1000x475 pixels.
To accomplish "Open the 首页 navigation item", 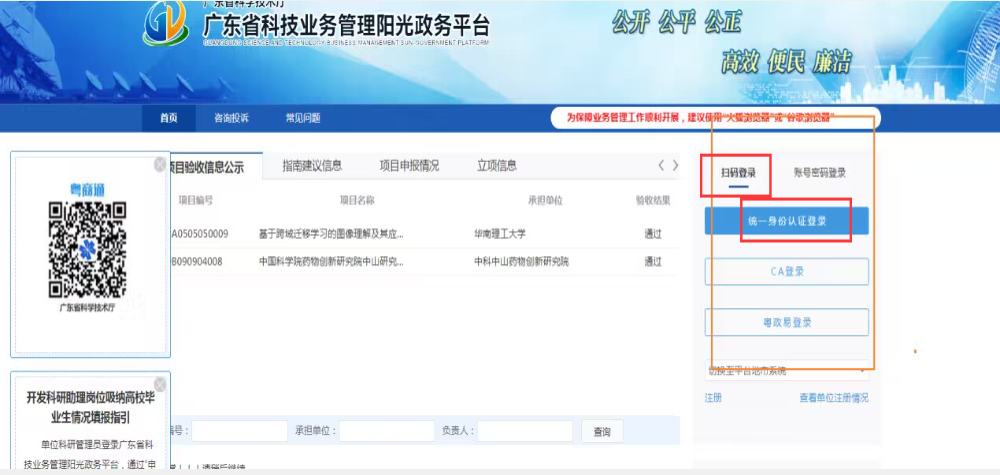I will pos(169,118).
